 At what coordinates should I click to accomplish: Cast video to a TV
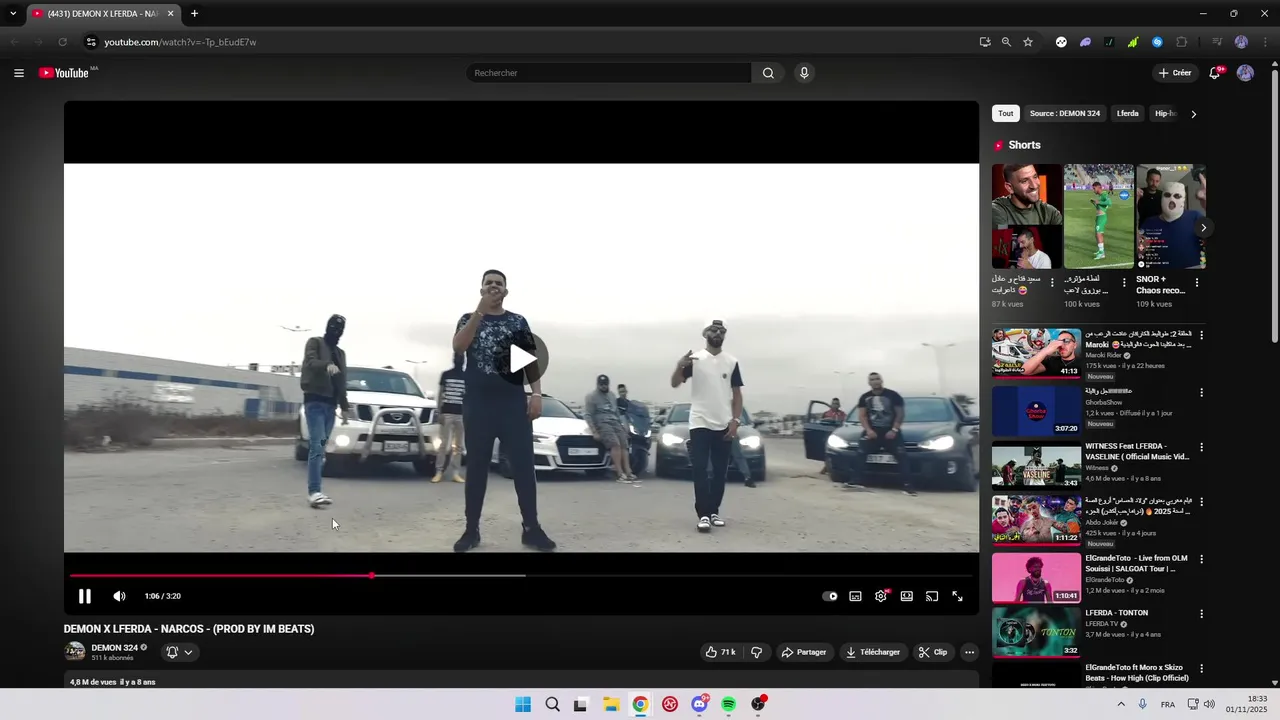click(x=932, y=596)
